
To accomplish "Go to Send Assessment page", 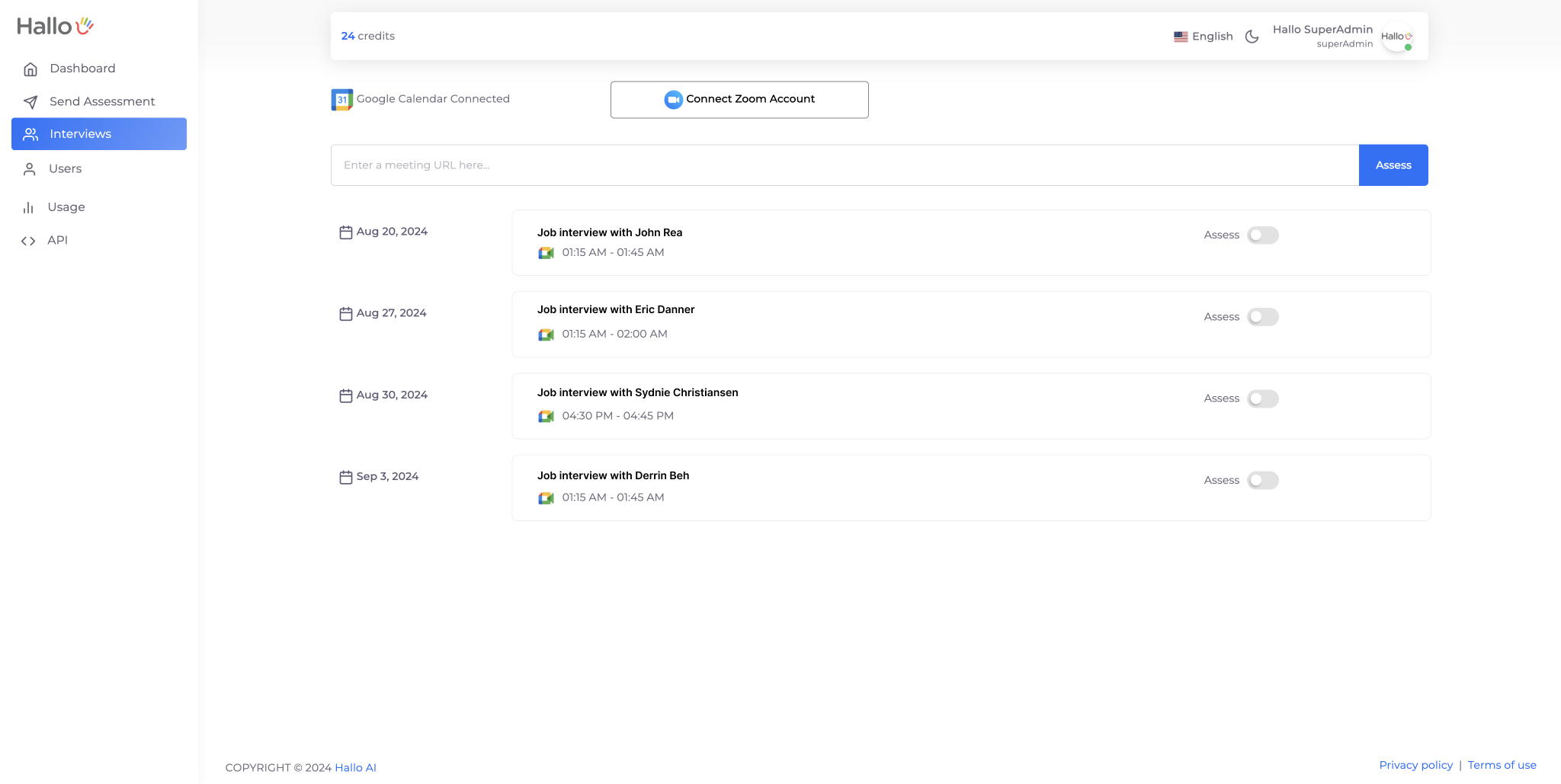I will 101,101.
